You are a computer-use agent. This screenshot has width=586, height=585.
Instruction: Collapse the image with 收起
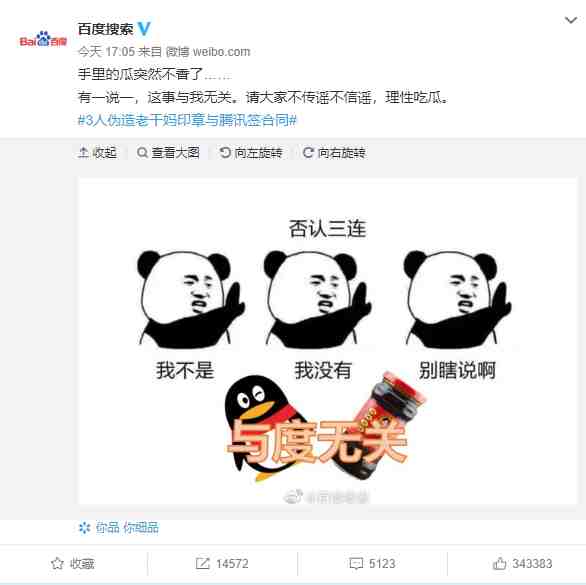98,153
